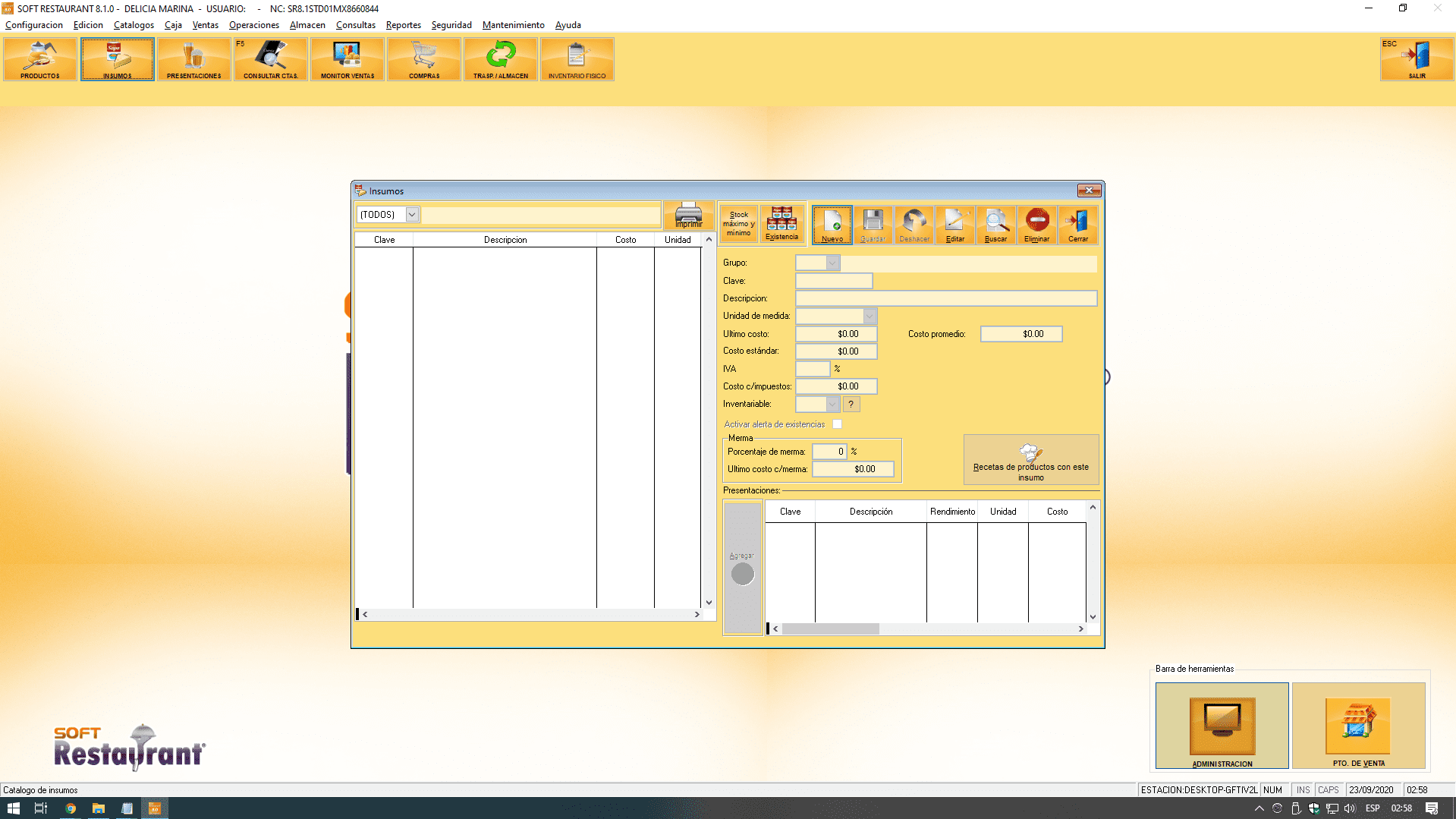
Task: Expand the Unidad de medida dropdown
Action: tap(870, 316)
